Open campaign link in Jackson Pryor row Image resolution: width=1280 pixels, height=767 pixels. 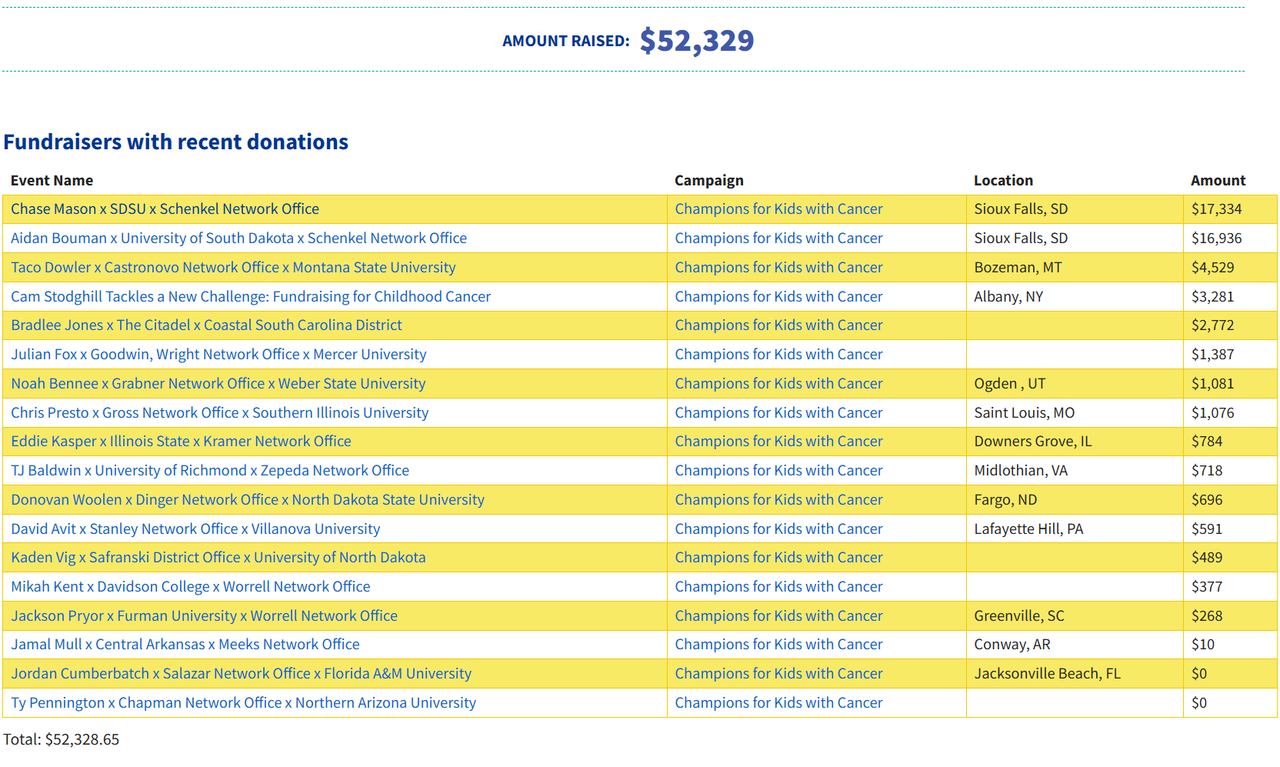(779, 615)
